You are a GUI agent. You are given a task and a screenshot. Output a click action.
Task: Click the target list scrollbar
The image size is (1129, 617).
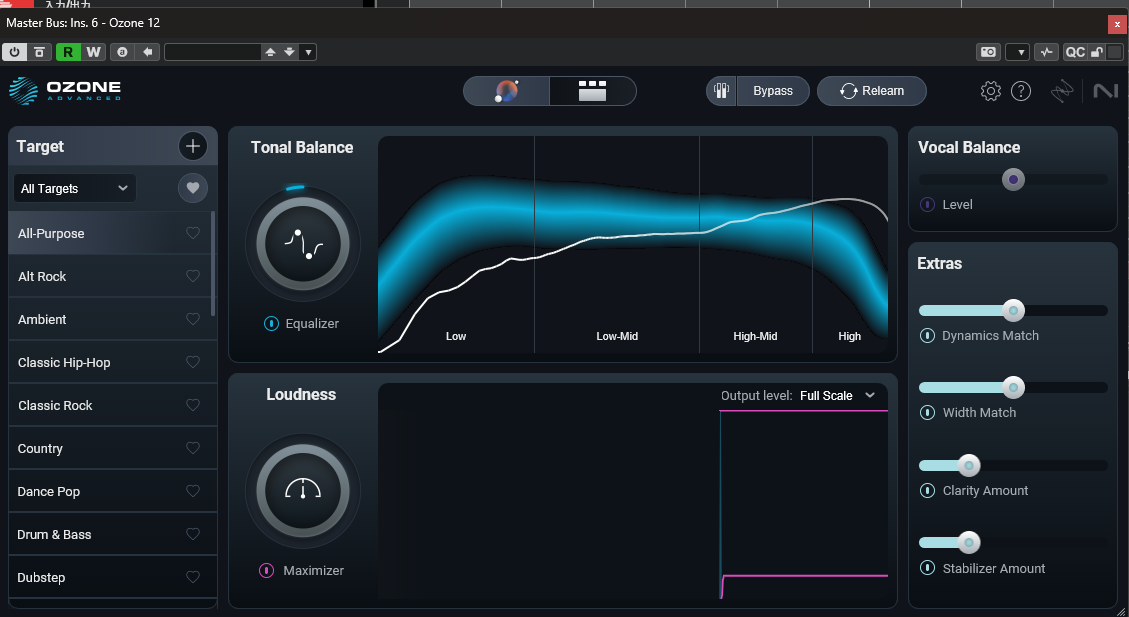coord(213,264)
